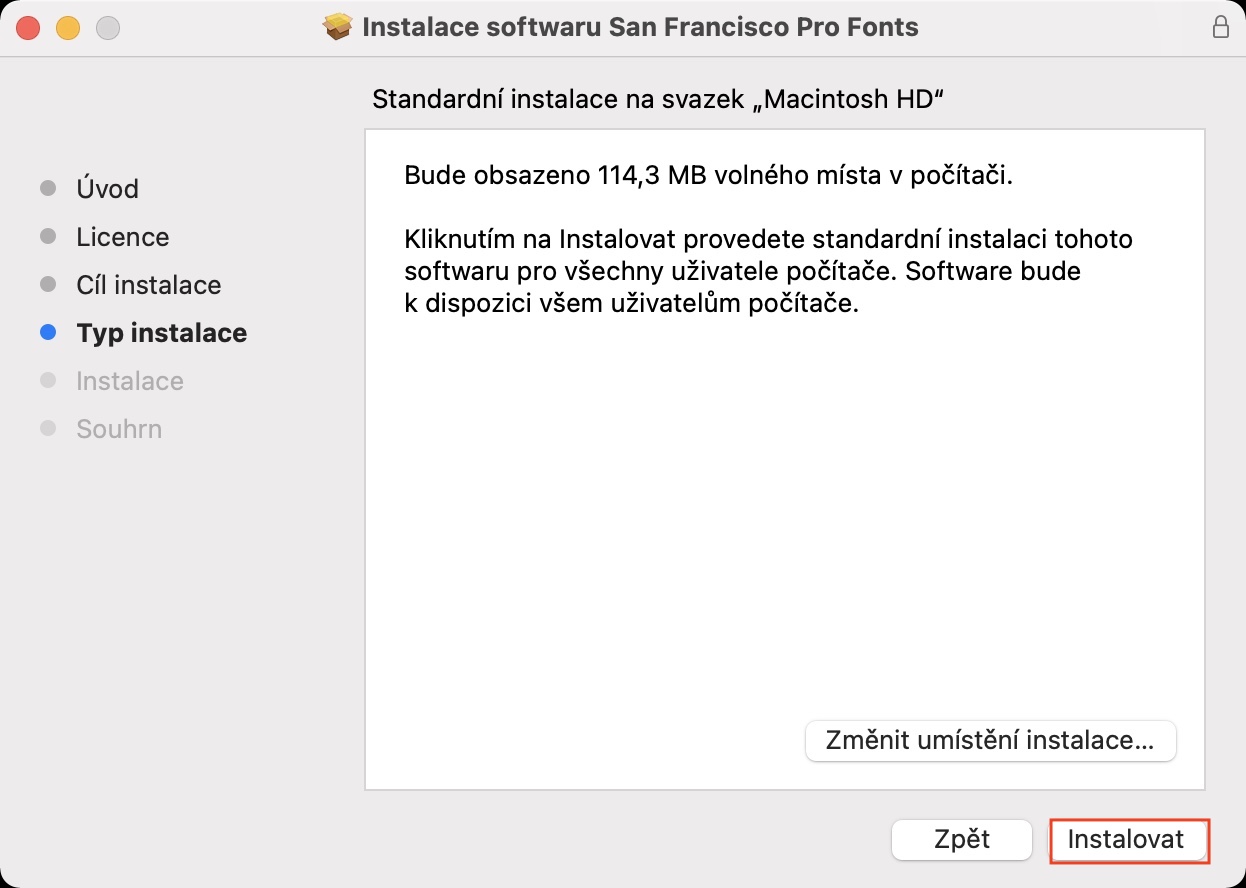Go back with the Zpět button
This screenshot has height=888, width=1246.
pyautogui.click(x=961, y=840)
